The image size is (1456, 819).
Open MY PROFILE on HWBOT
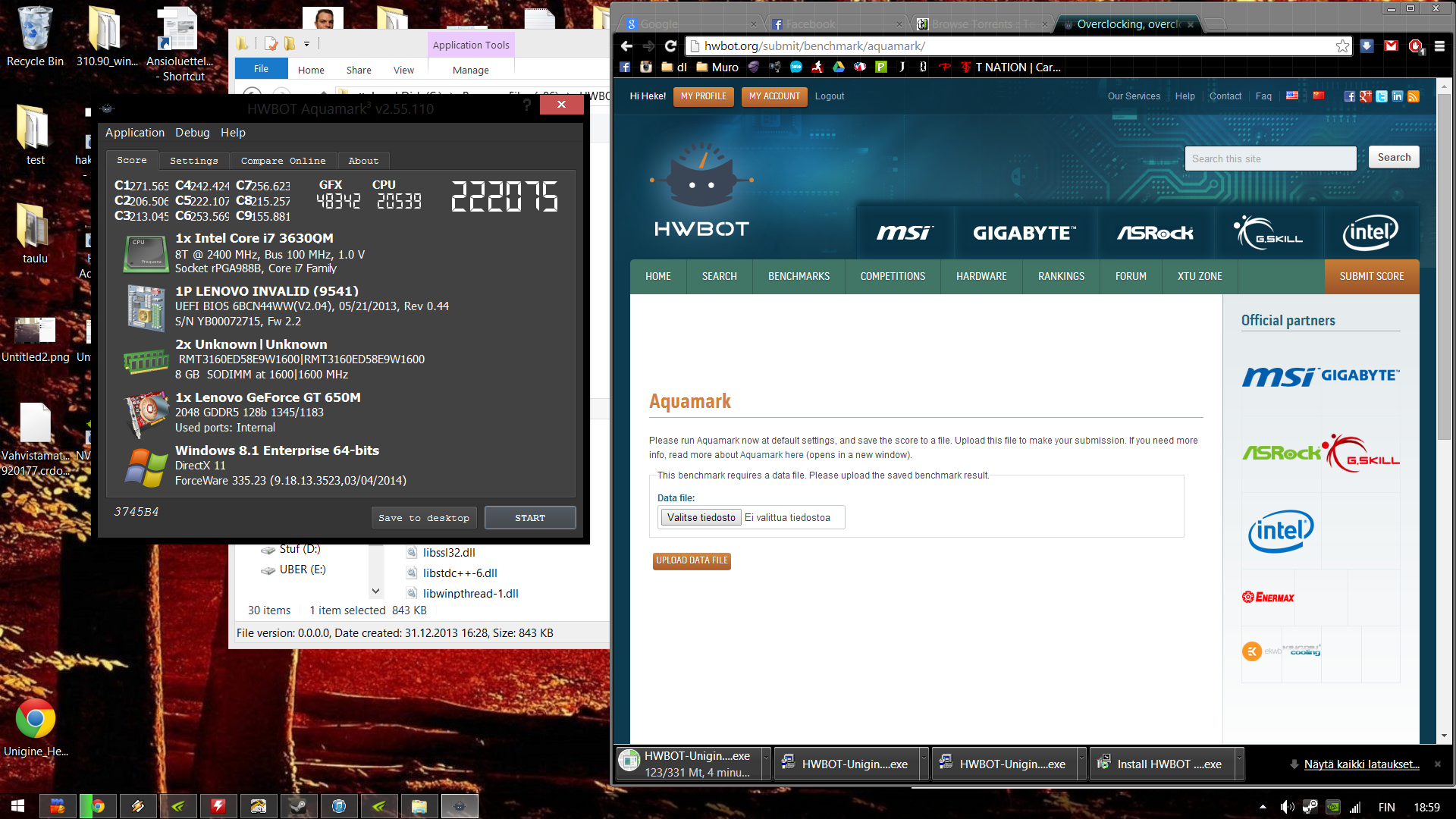click(703, 96)
